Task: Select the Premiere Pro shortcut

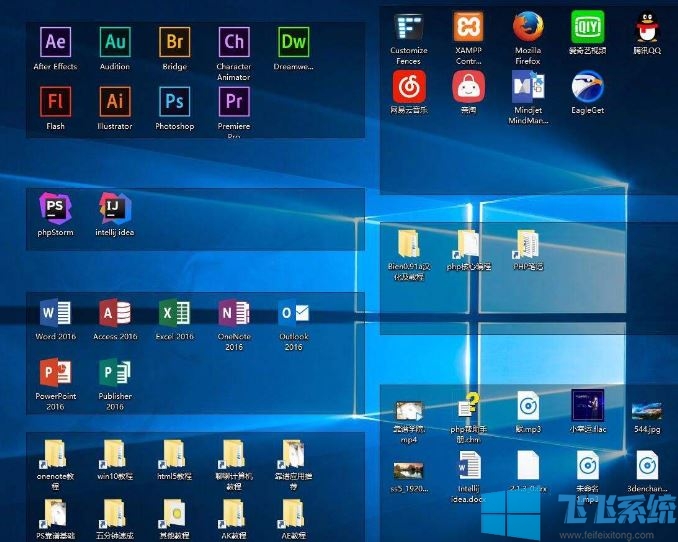Action: tap(234, 102)
